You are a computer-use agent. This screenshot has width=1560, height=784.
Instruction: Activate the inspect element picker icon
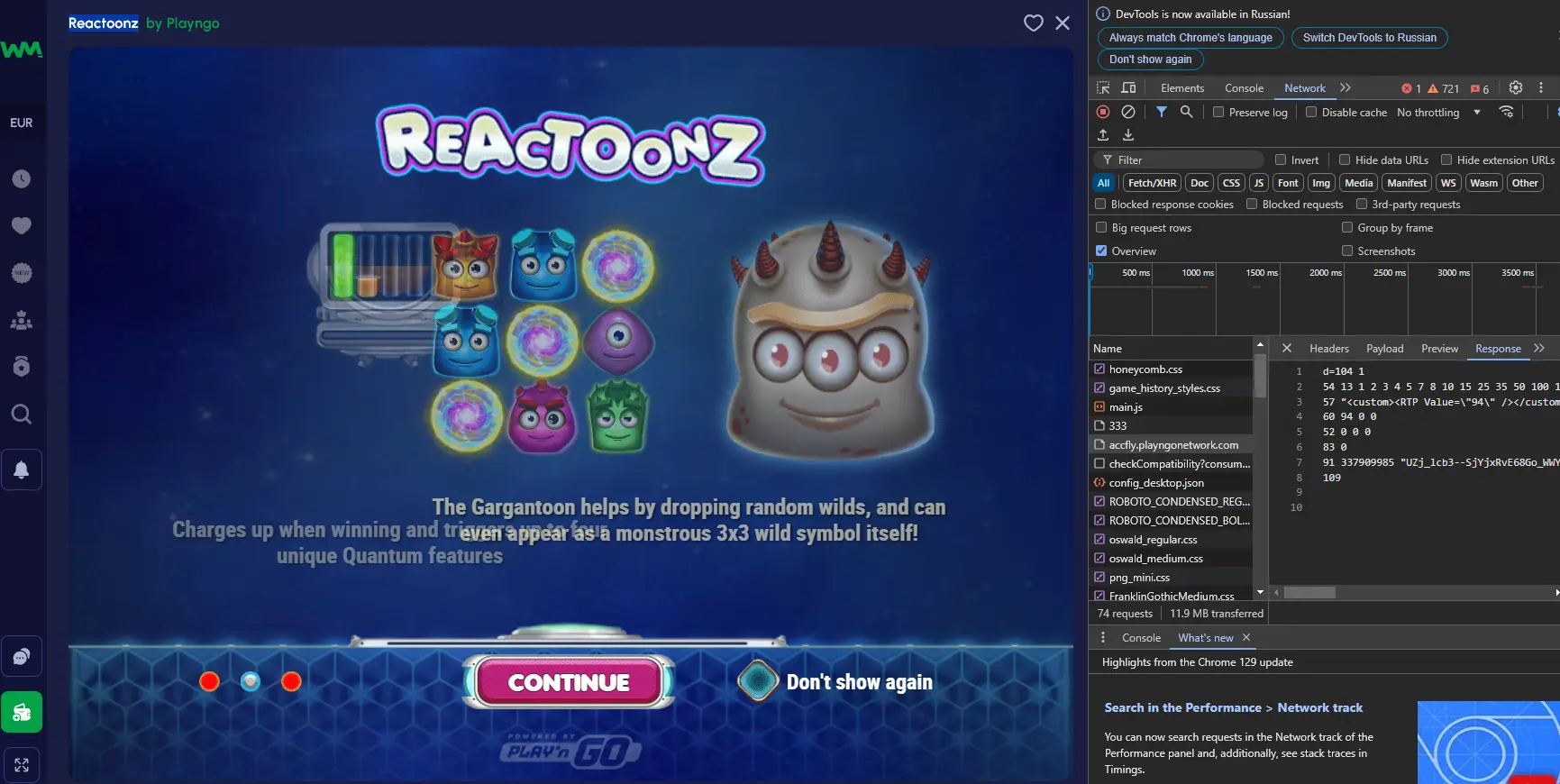pos(1103,88)
